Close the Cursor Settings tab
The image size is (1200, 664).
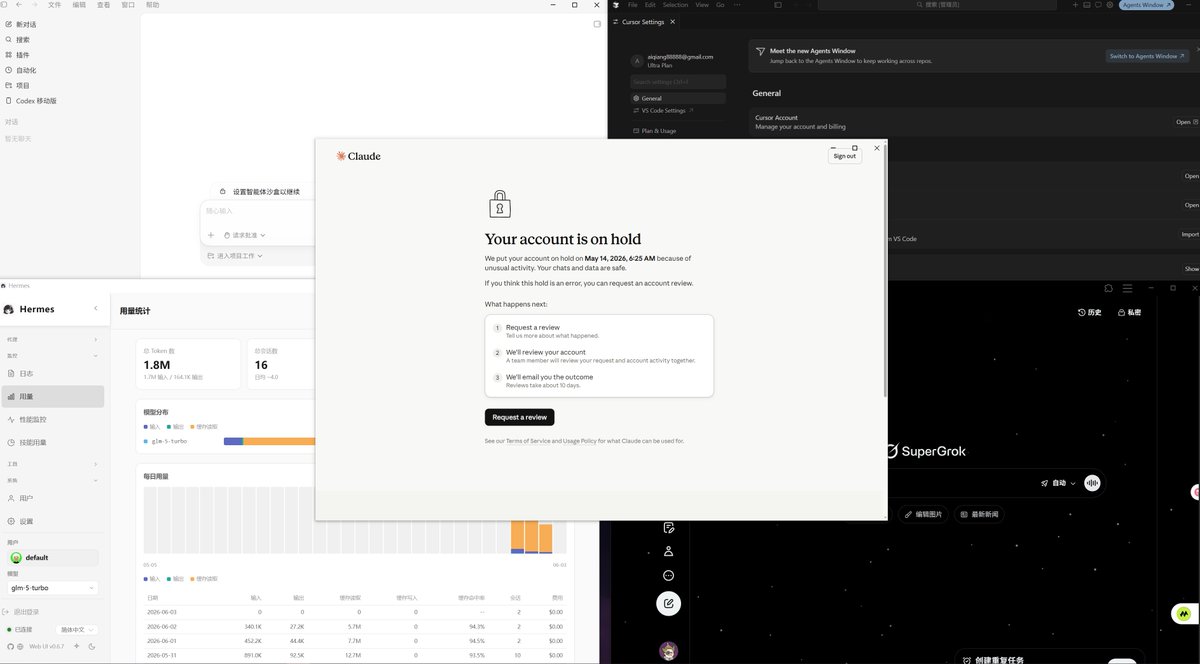673,21
